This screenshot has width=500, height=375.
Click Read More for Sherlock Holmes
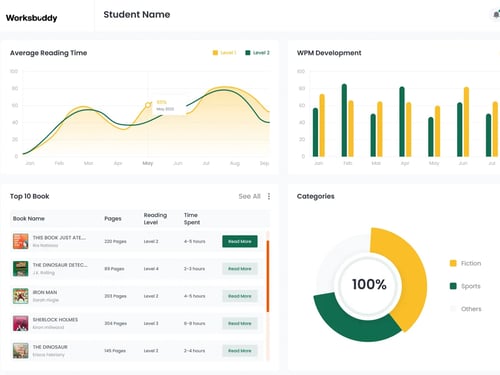(240, 323)
